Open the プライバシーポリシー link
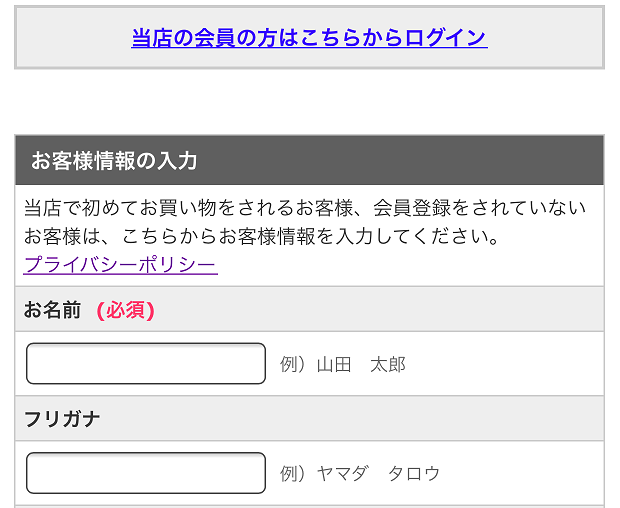Image resolution: width=620 pixels, height=508 pixels. pos(120,265)
